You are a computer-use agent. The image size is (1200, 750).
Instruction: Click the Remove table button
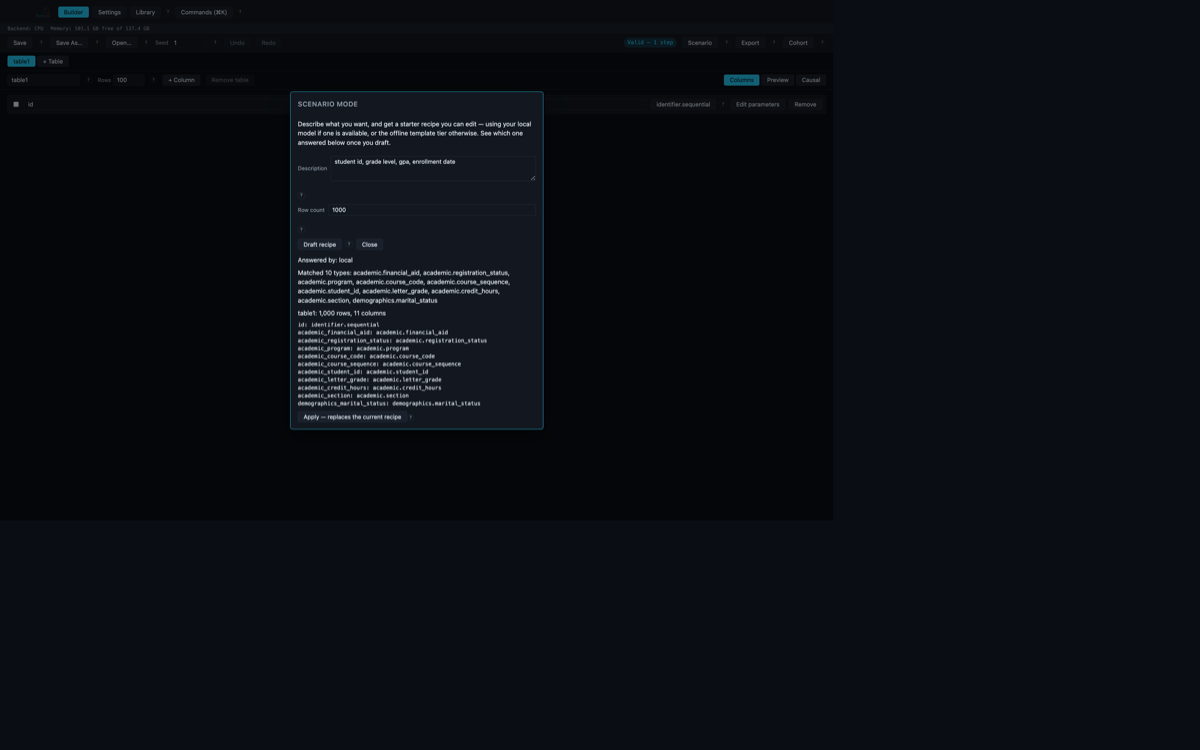point(230,80)
